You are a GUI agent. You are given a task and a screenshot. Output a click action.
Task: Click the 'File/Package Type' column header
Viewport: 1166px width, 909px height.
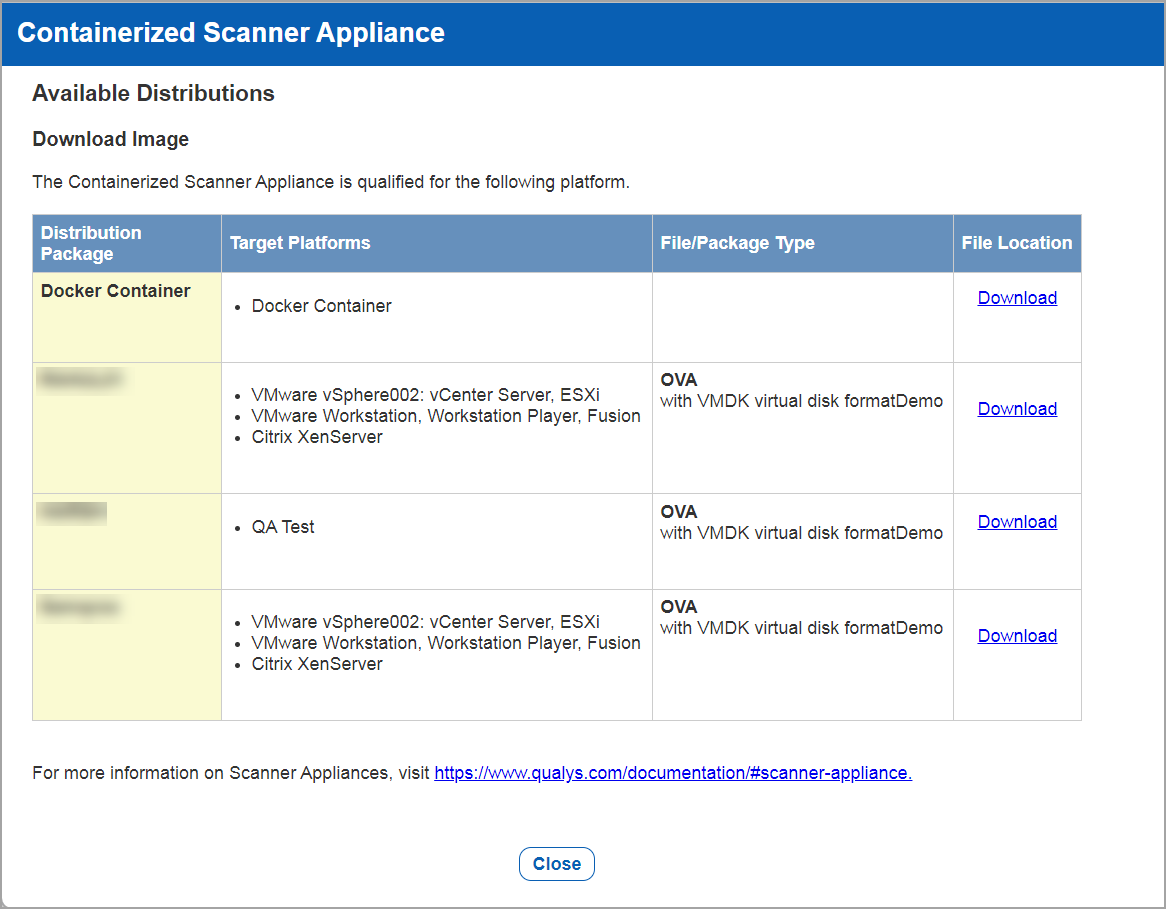(x=802, y=243)
